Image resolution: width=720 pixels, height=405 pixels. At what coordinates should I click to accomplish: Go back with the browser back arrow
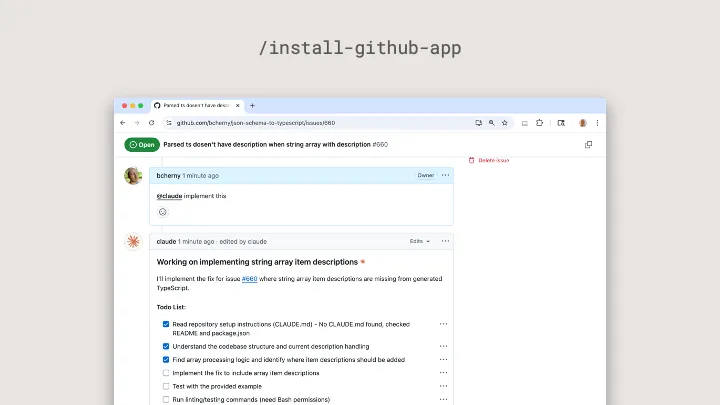(123, 123)
